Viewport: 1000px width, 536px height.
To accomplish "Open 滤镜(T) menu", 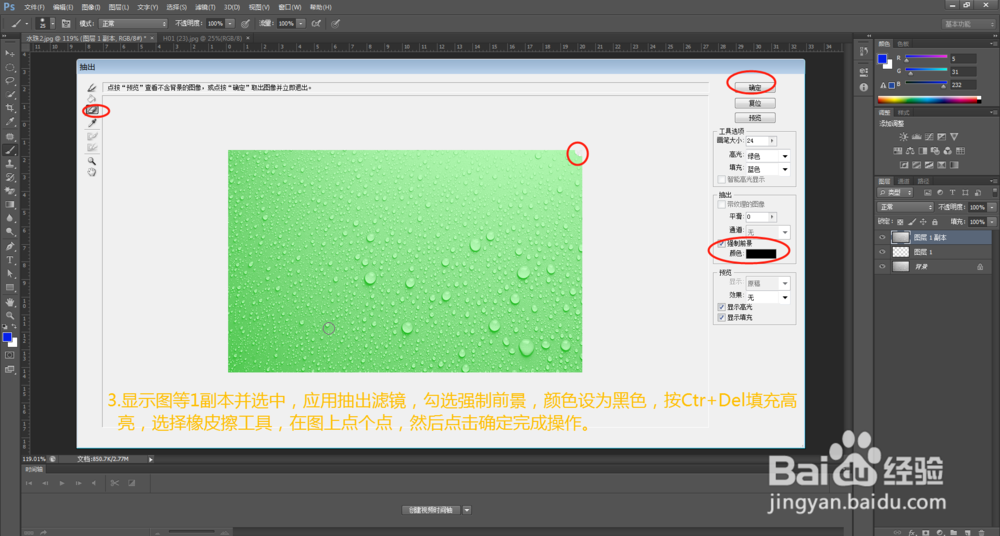I will 205,7.
